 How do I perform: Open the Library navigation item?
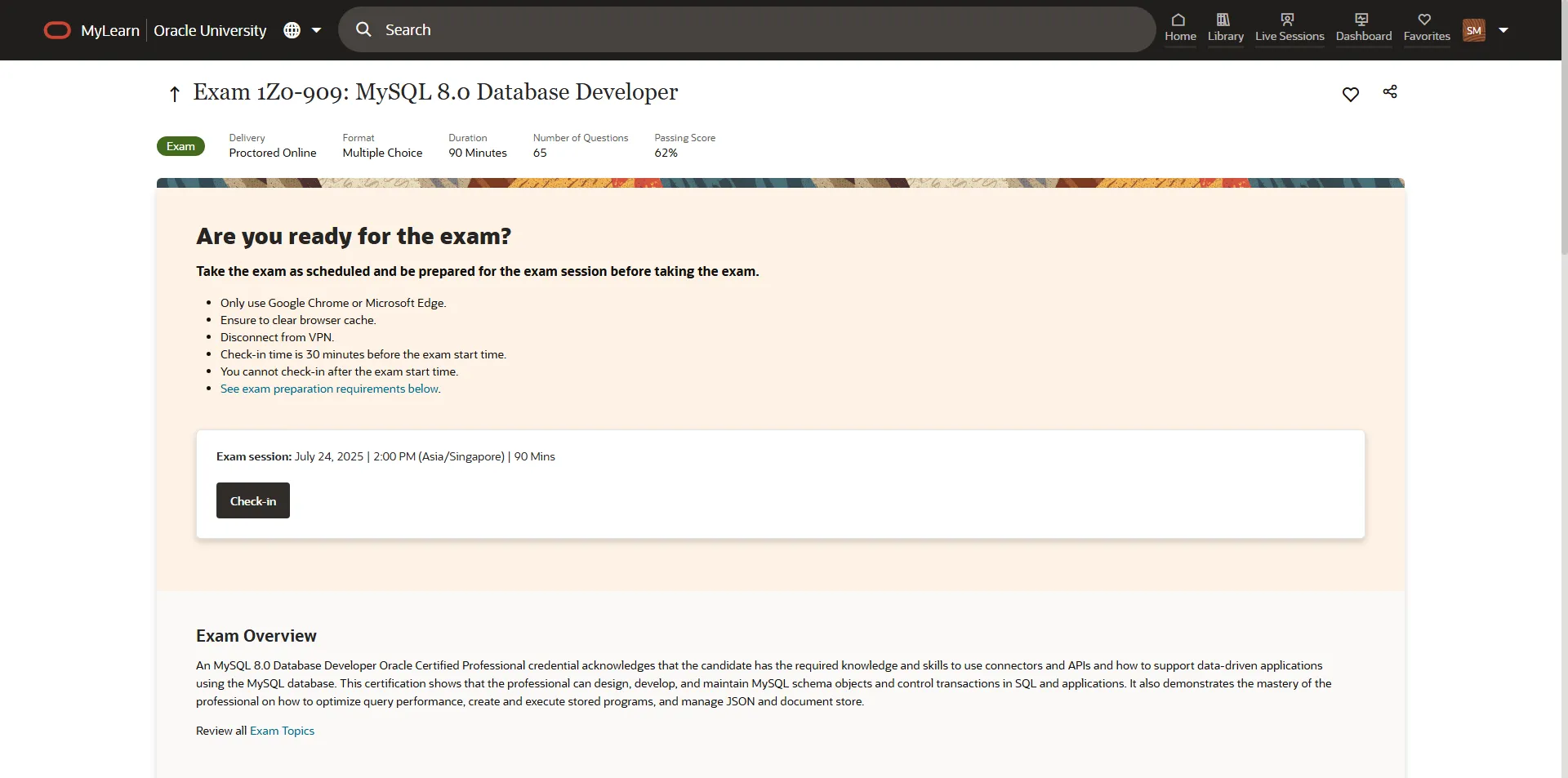1226,28
